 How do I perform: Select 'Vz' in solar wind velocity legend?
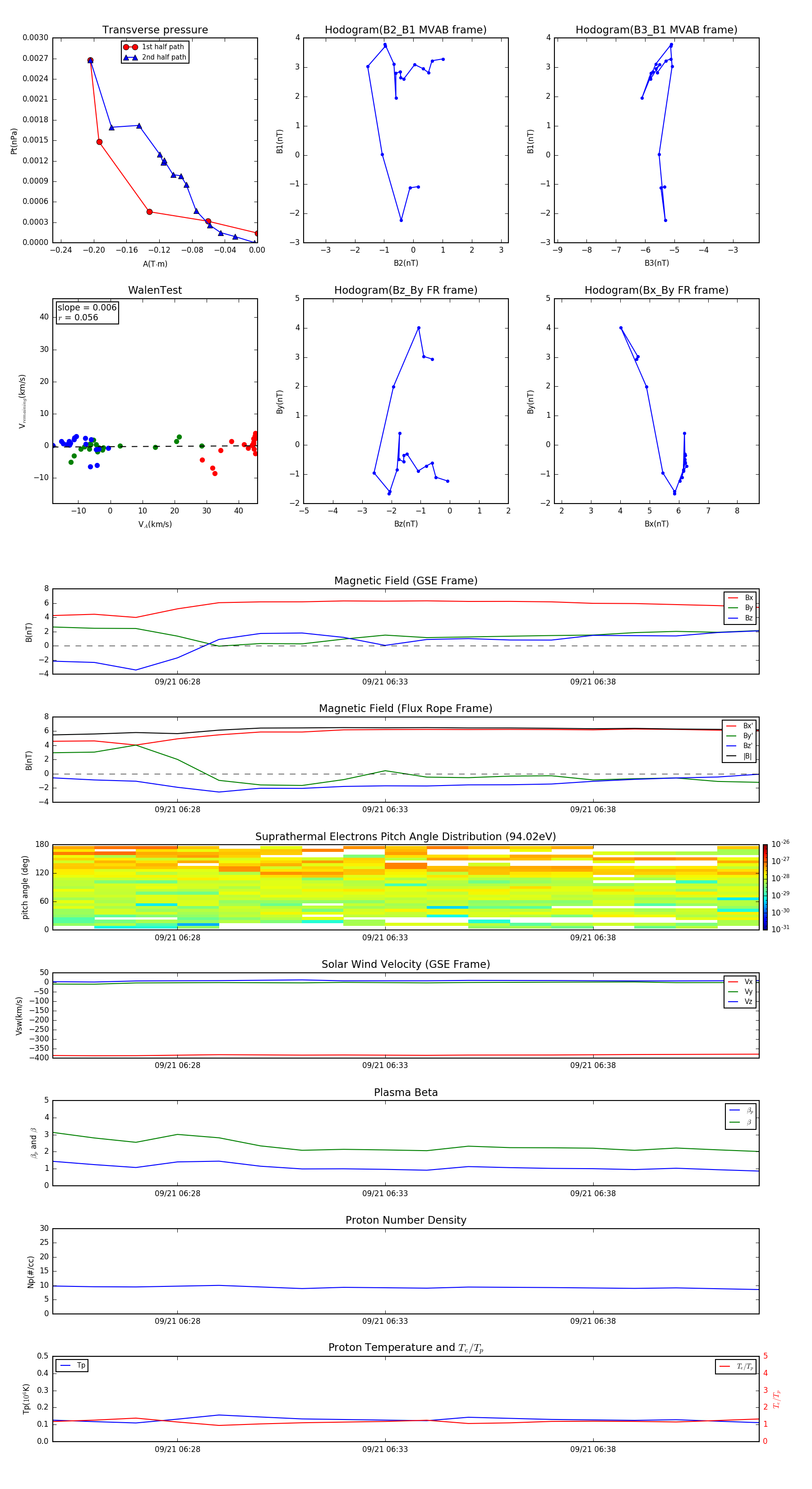pyautogui.click(x=741, y=1001)
